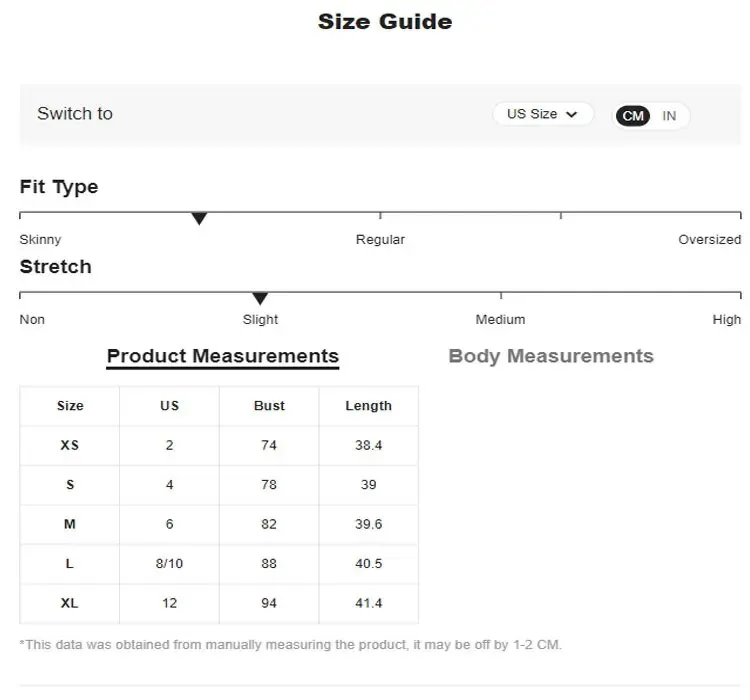
Task: Switch measurement units to IN
Action: 669,116
